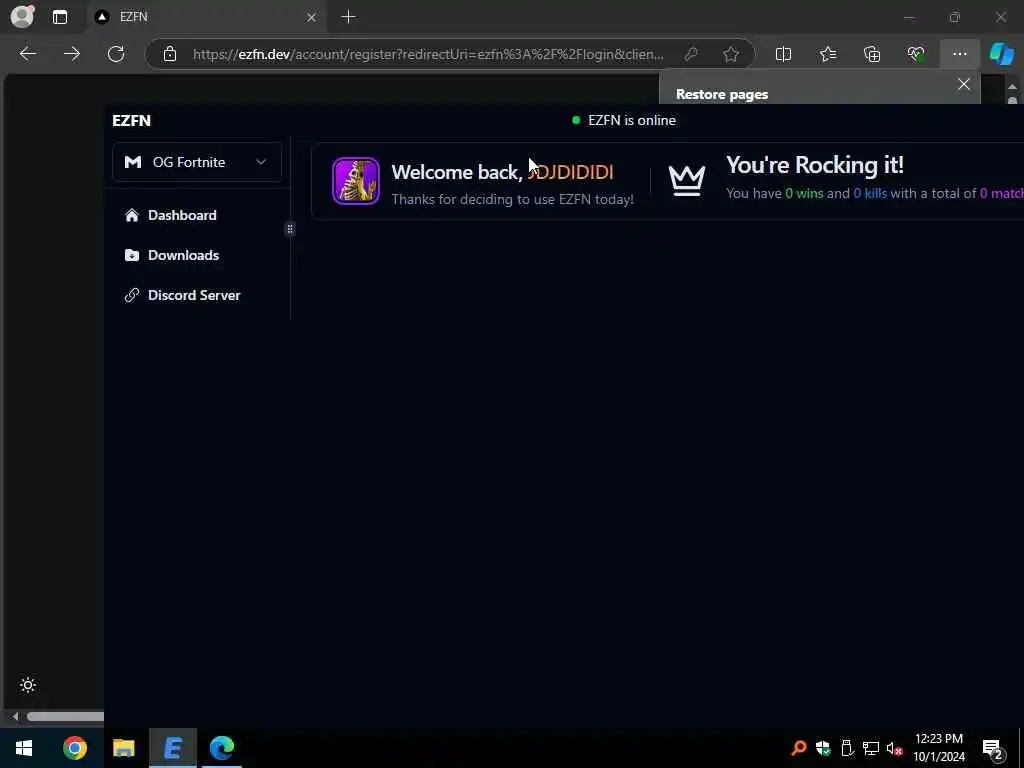The height and width of the screenshot is (768, 1024).
Task: Open Browser essentials heart icon
Action: point(916,54)
